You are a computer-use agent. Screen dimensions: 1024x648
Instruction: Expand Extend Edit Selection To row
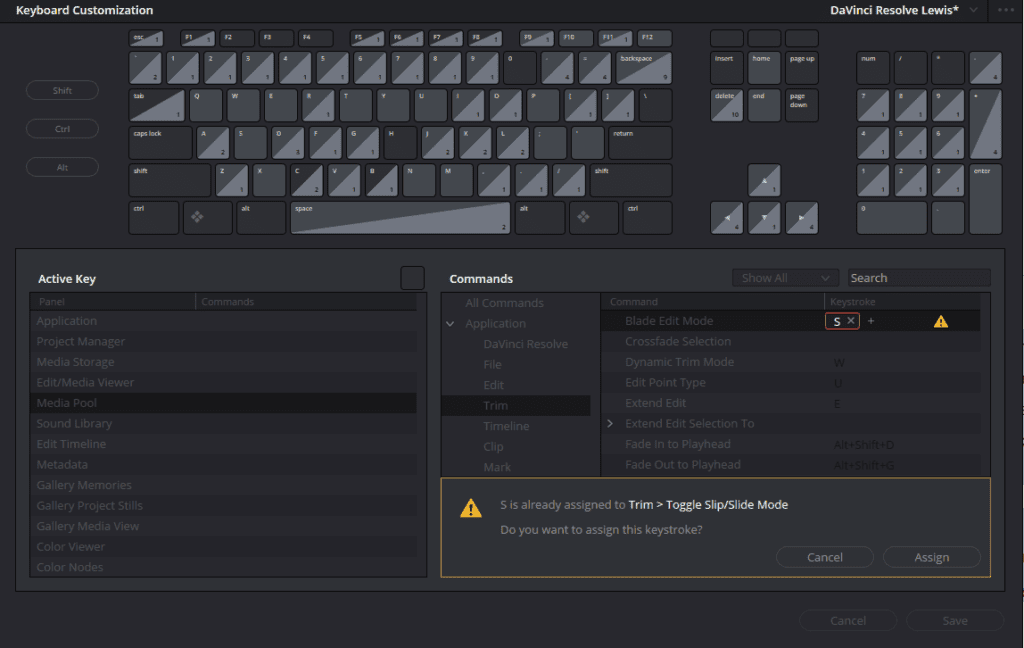pyautogui.click(x=610, y=423)
